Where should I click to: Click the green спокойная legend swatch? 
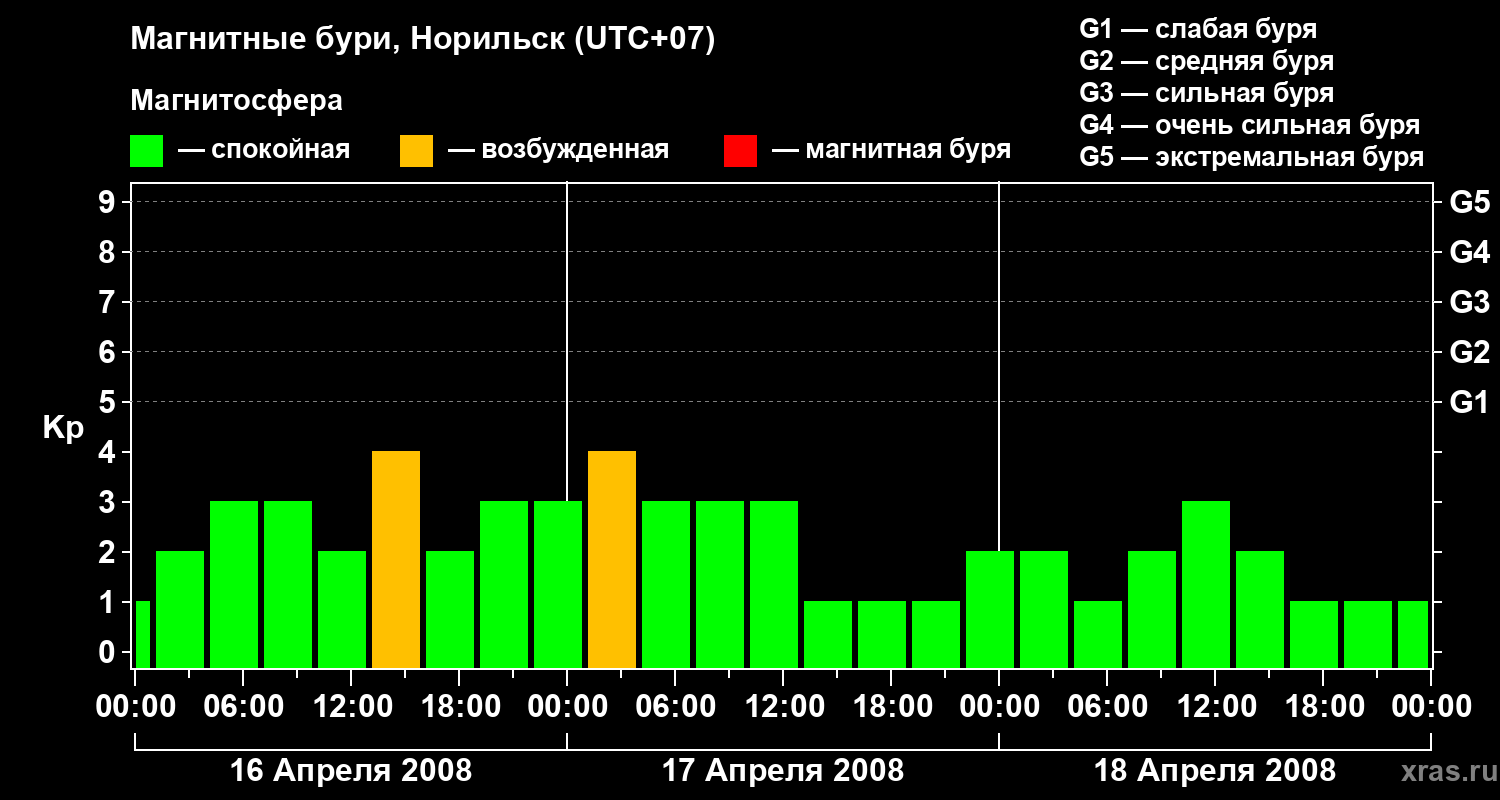147,151
